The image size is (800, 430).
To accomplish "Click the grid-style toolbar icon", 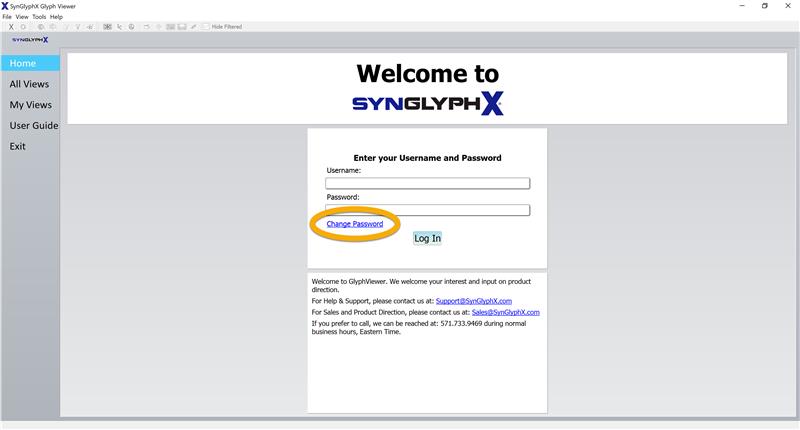I will (107, 27).
